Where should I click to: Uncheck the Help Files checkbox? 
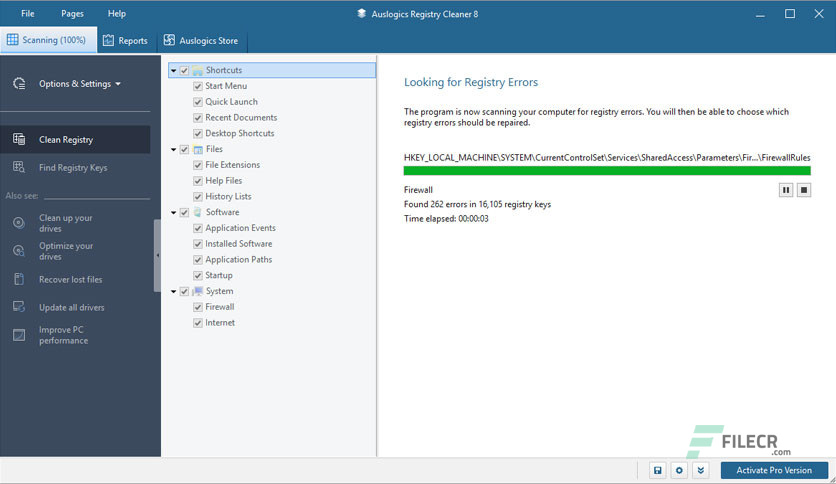(198, 181)
